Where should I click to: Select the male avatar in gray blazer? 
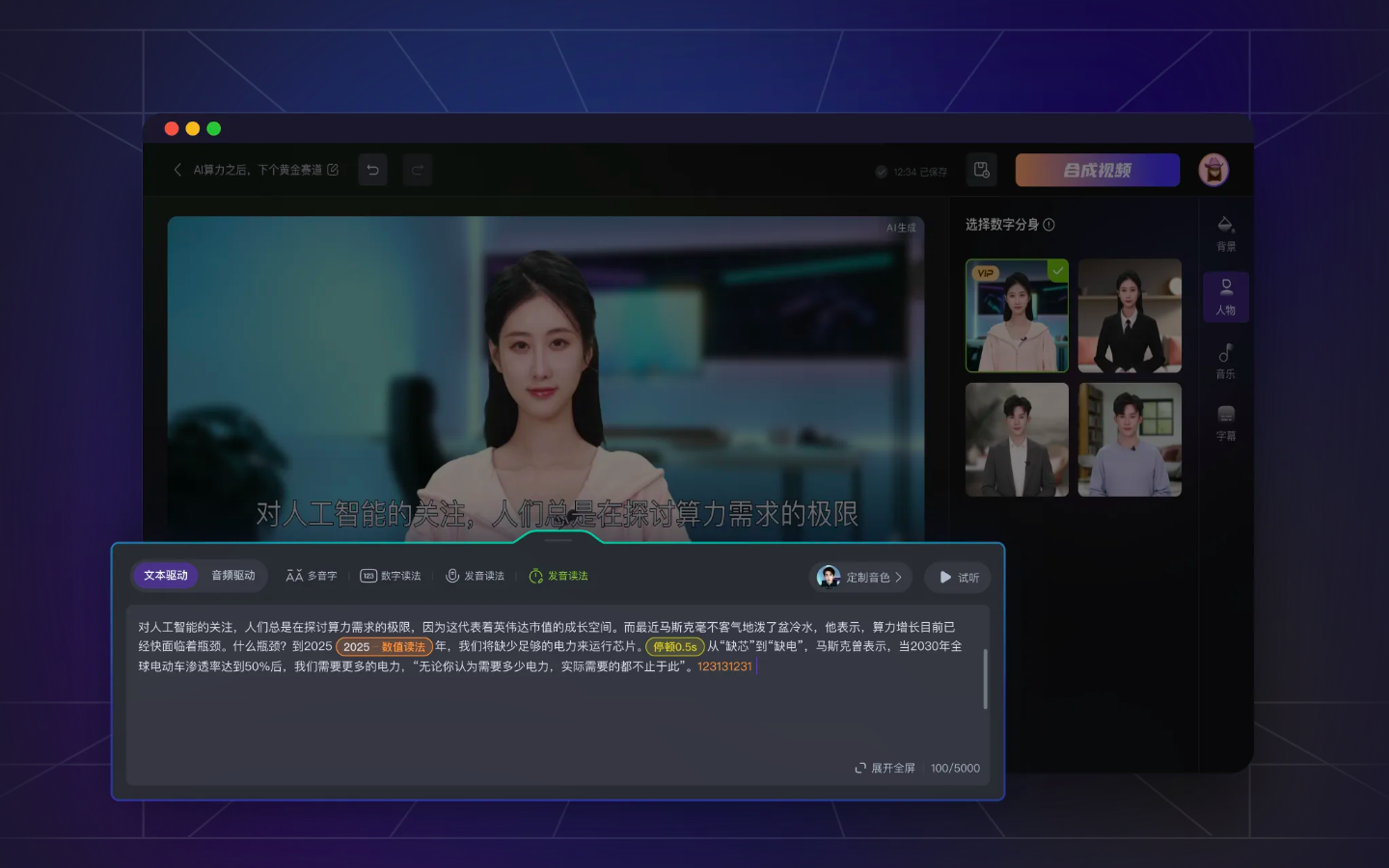(1017, 440)
